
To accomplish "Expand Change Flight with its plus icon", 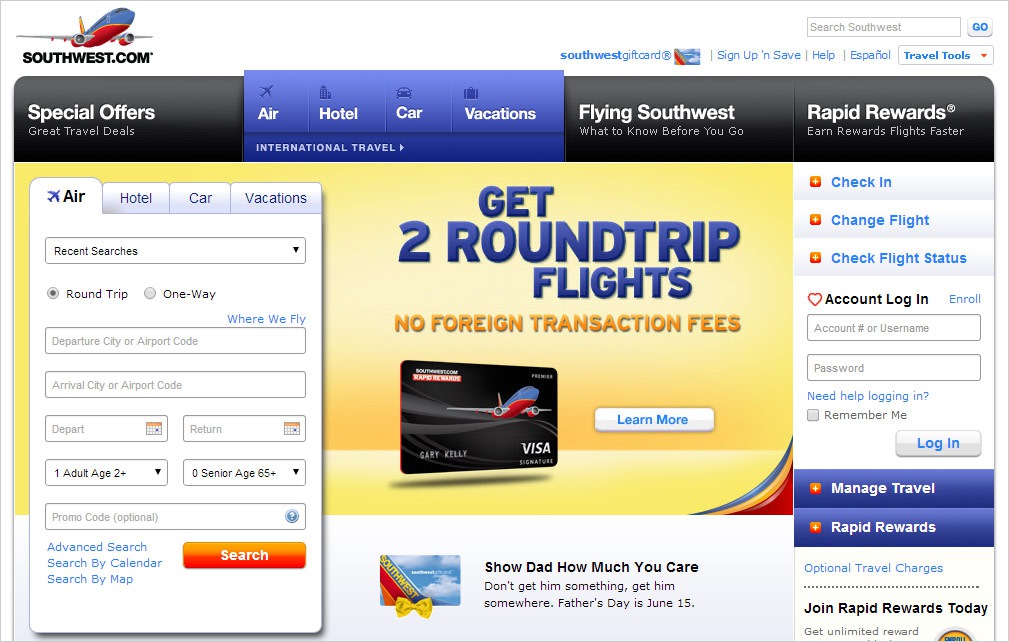I will click(815, 220).
